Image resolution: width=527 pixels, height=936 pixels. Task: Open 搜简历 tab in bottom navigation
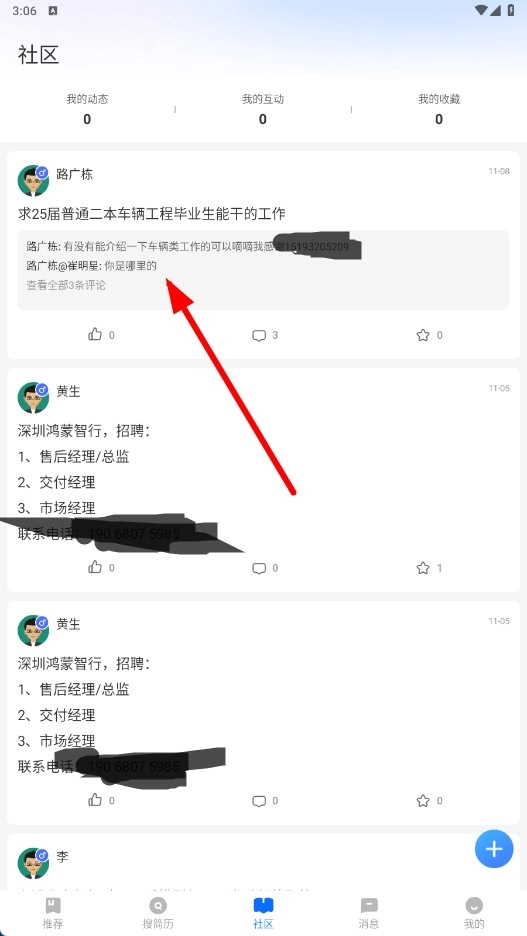(x=158, y=913)
